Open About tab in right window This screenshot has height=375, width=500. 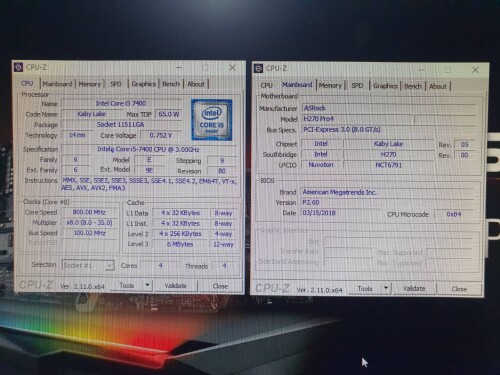(x=438, y=86)
